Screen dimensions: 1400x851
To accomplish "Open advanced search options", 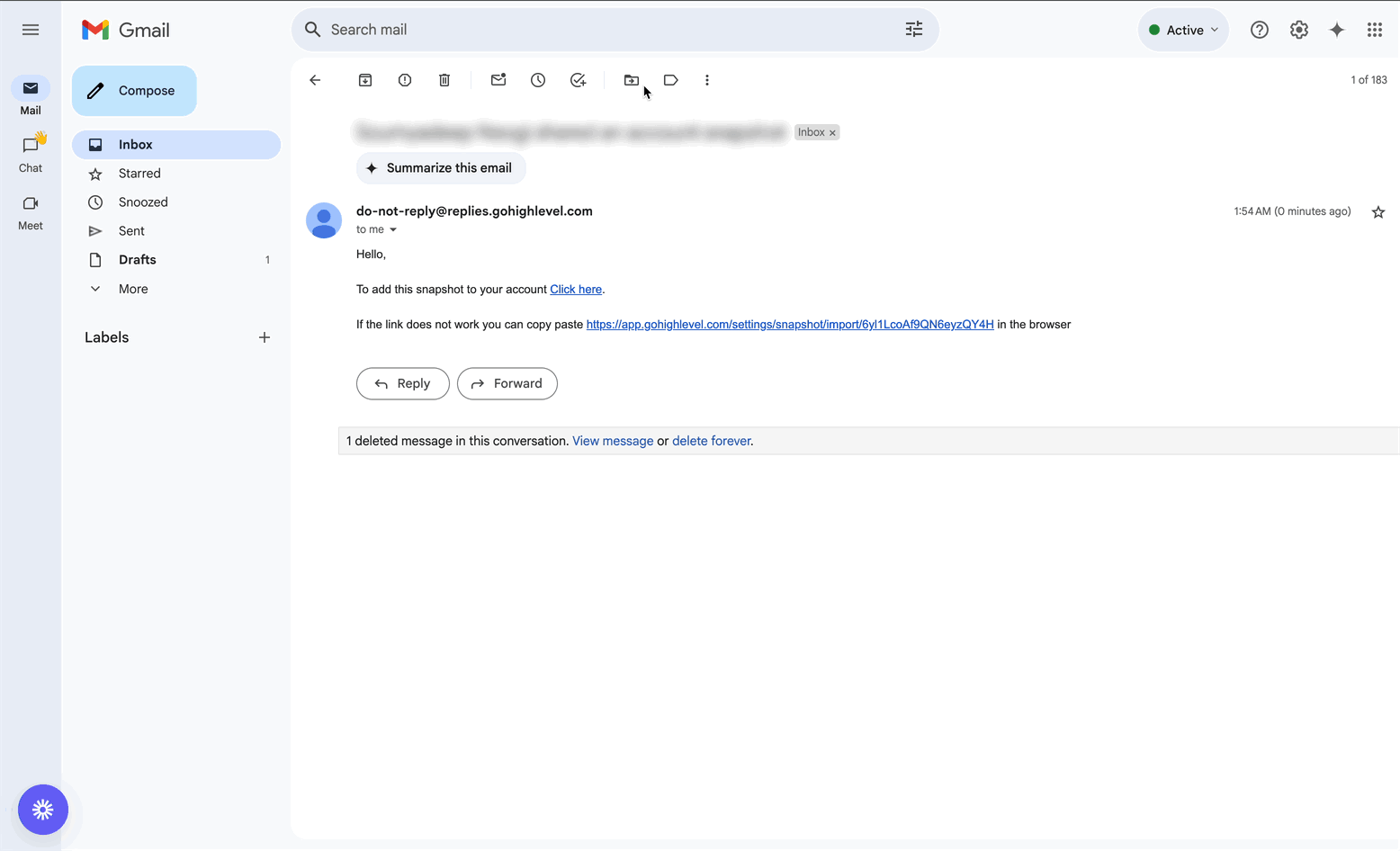I will click(914, 30).
